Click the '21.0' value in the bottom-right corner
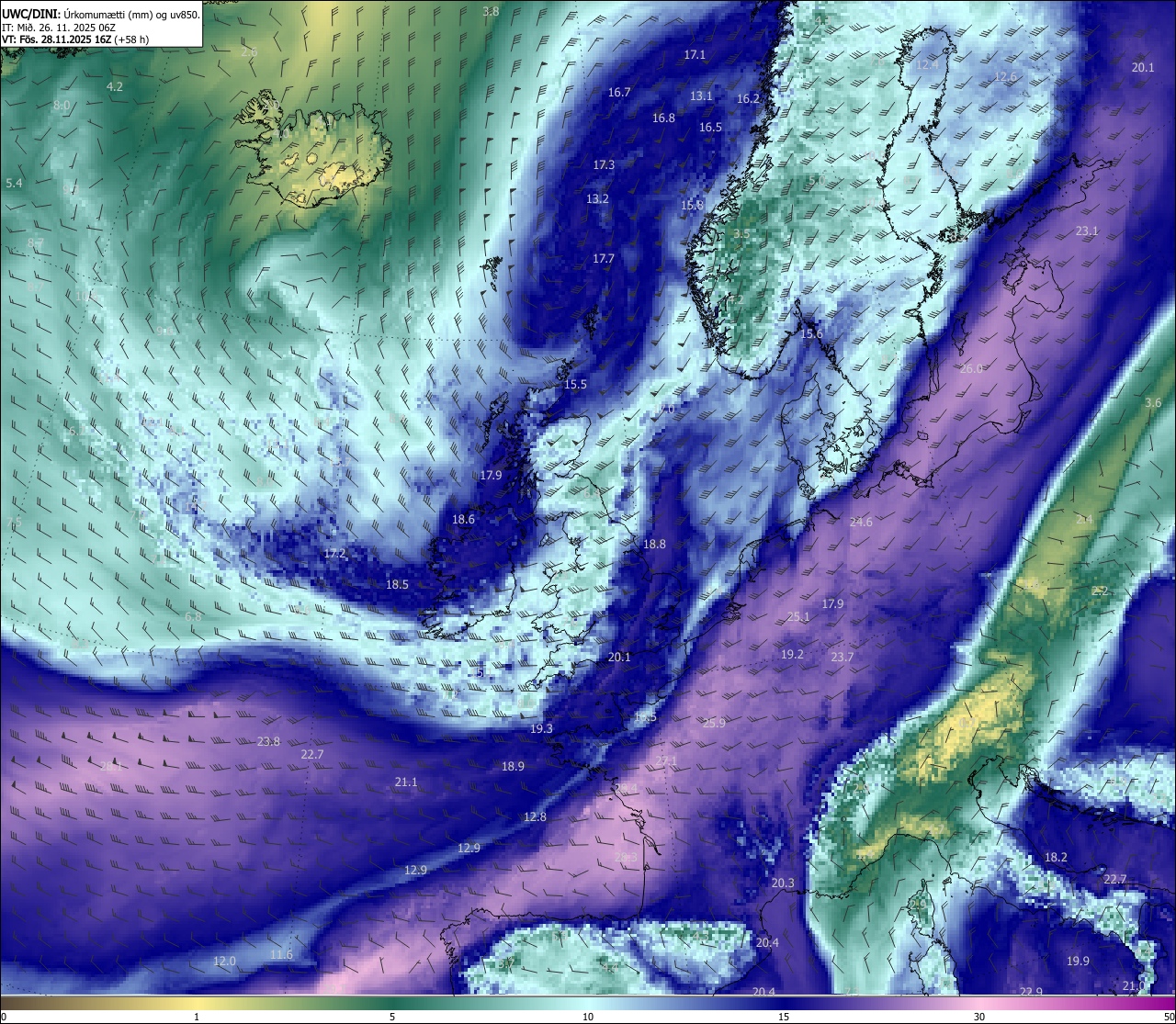Image resolution: width=1176 pixels, height=1024 pixels. [x=1134, y=985]
